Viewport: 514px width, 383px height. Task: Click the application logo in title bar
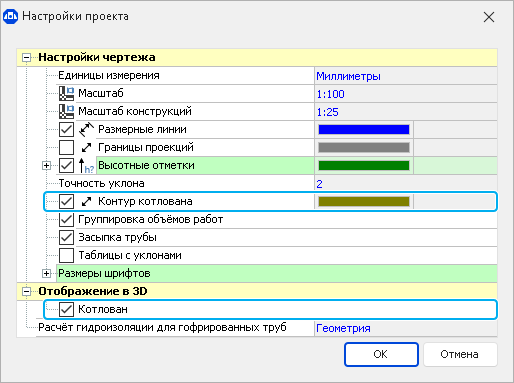coord(10,16)
